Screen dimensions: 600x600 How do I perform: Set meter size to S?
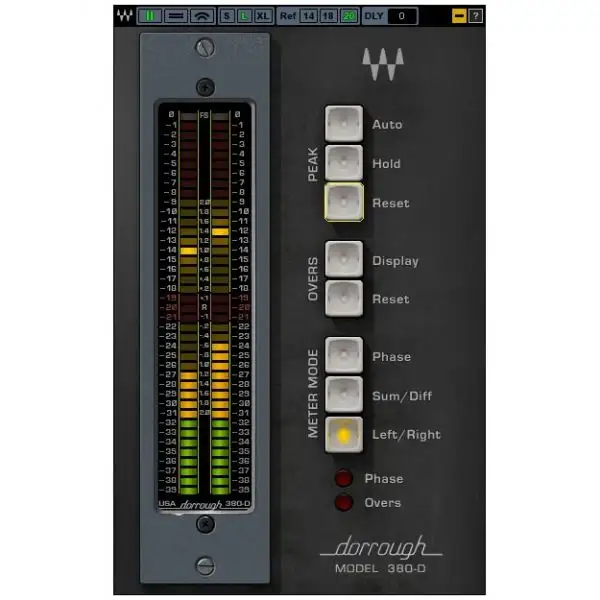point(227,16)
